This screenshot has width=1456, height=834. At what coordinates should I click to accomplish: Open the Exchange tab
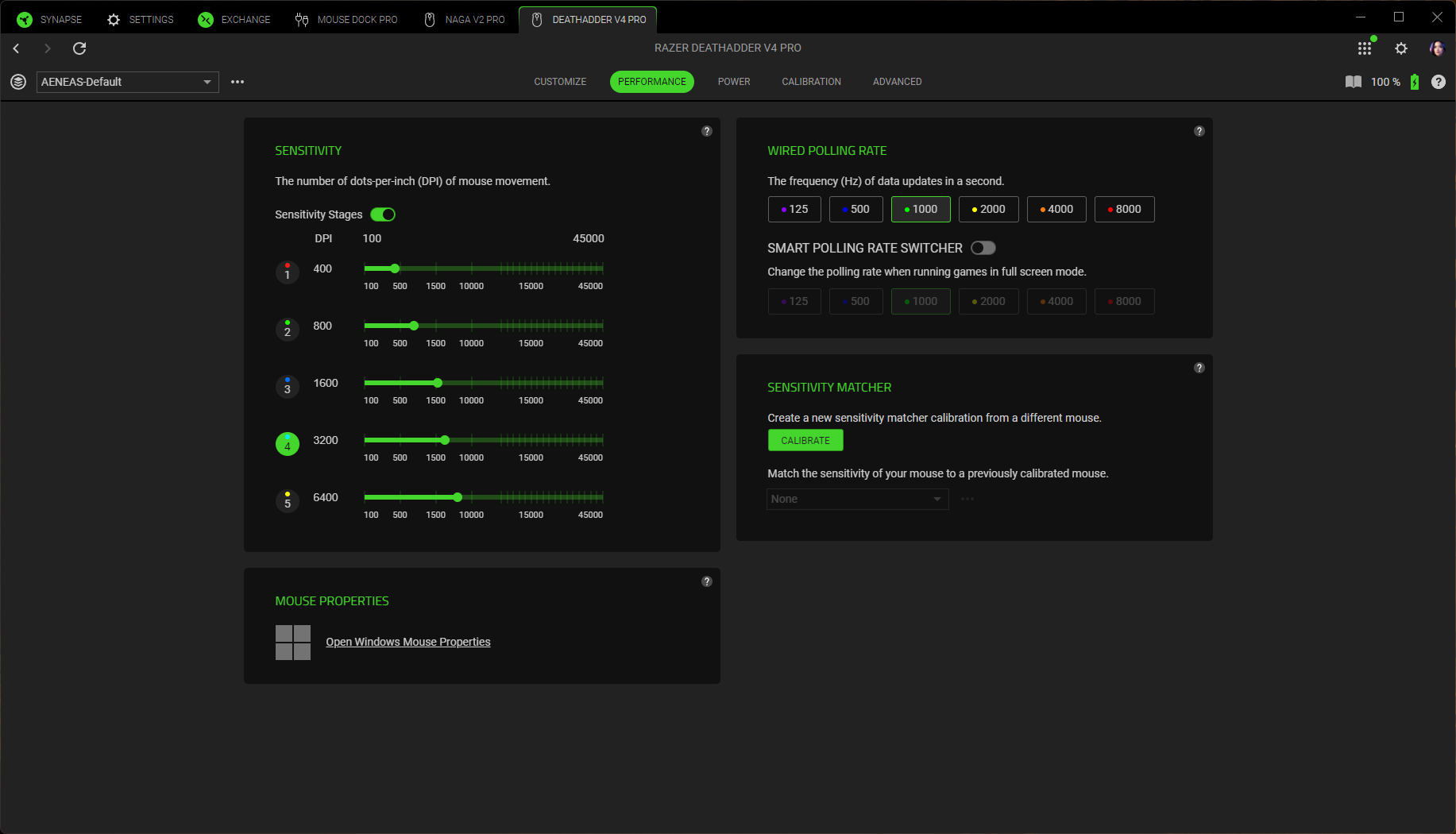(x=234, y=20)
